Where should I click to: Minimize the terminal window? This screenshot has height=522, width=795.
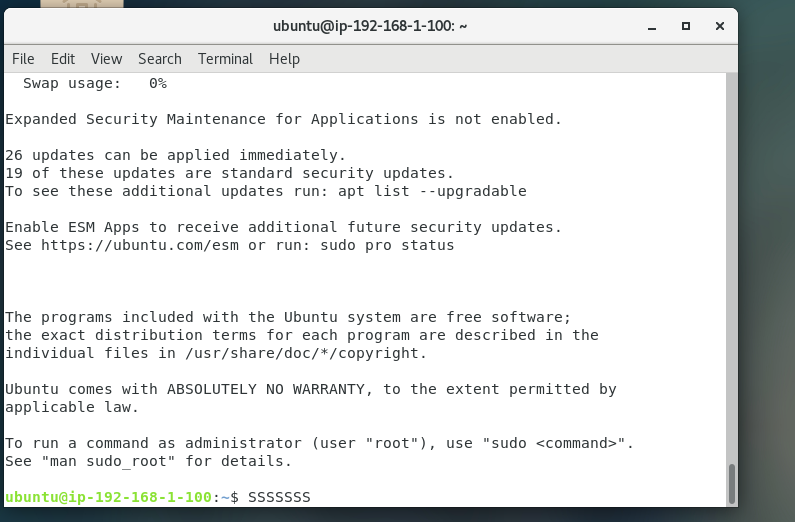pyautogui.click(x=652, y=26)
